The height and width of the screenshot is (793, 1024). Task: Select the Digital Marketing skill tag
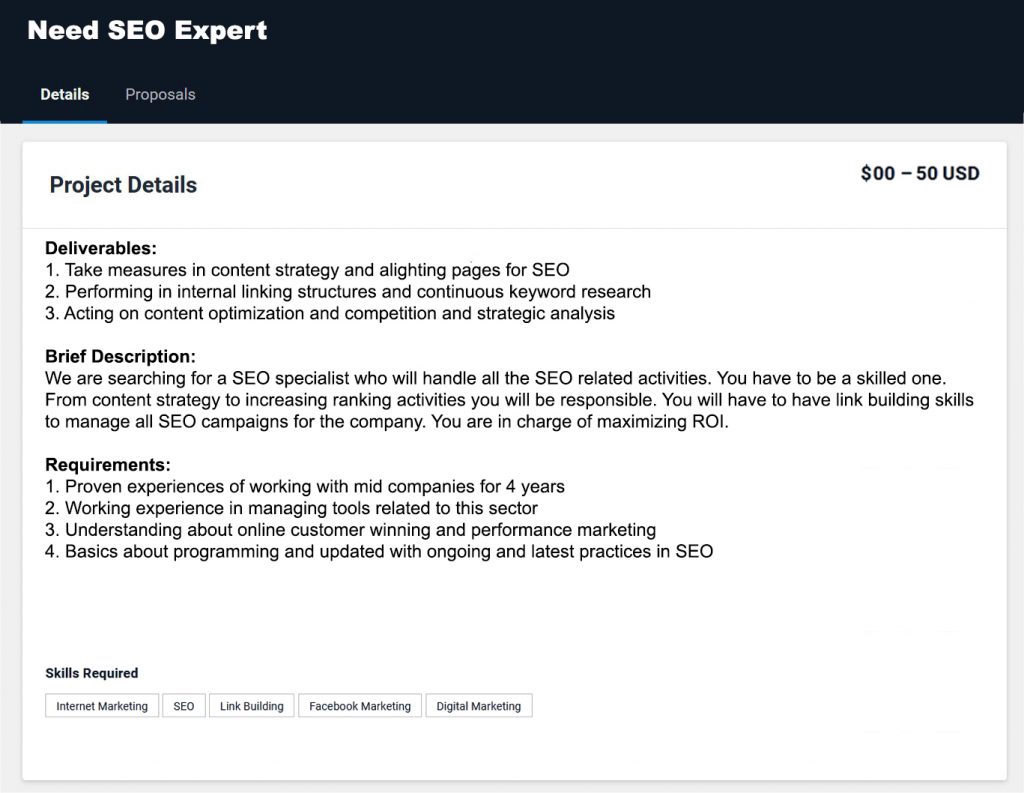(x=479, y=705)
